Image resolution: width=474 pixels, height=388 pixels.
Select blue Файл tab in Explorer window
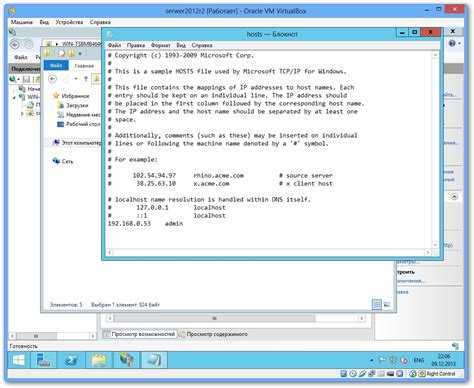coord(56,65)
